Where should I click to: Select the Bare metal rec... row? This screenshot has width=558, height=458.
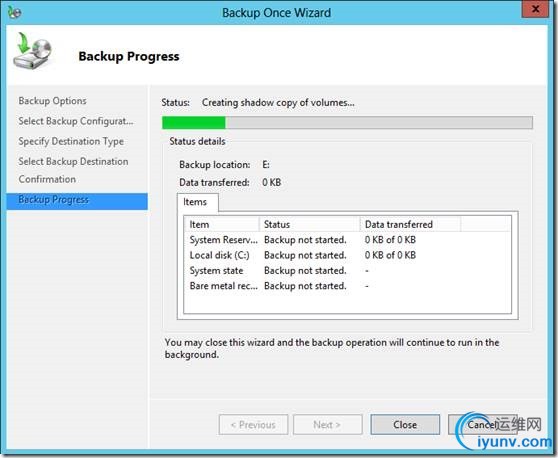(347, 286)
